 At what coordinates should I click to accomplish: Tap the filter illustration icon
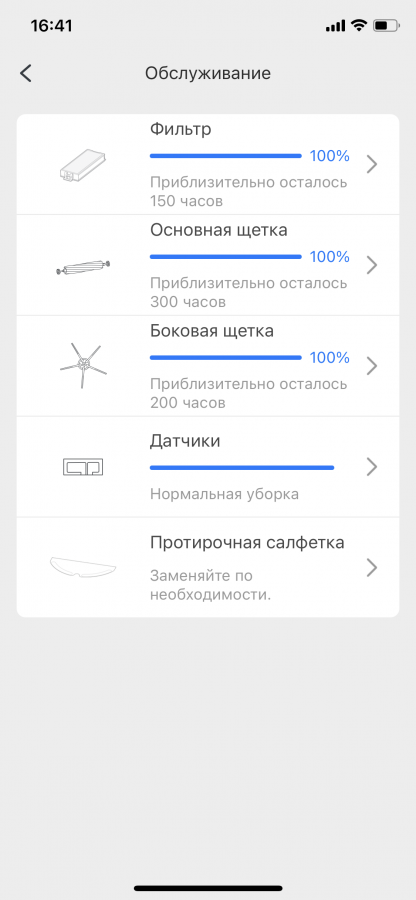point(83,164)
